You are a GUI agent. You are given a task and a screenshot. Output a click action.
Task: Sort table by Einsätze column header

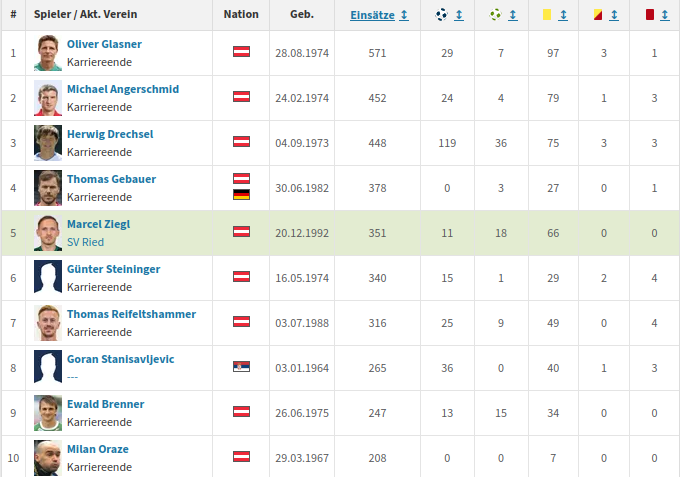click(x=372, y=15)
